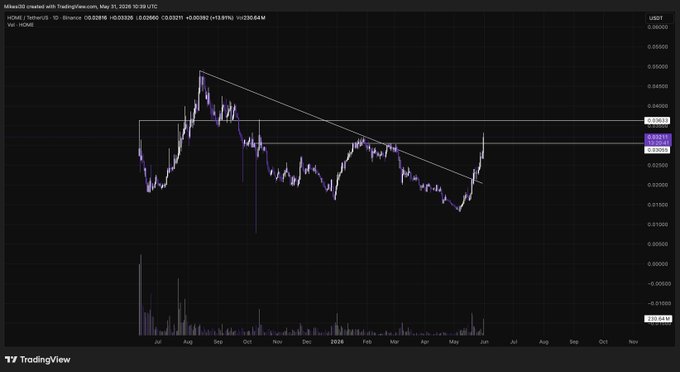Click the 0.01000 price axis label
Image resolution: width=680 pixels, height=372 pixels.
pyautogui.click(x=657, y=225)
